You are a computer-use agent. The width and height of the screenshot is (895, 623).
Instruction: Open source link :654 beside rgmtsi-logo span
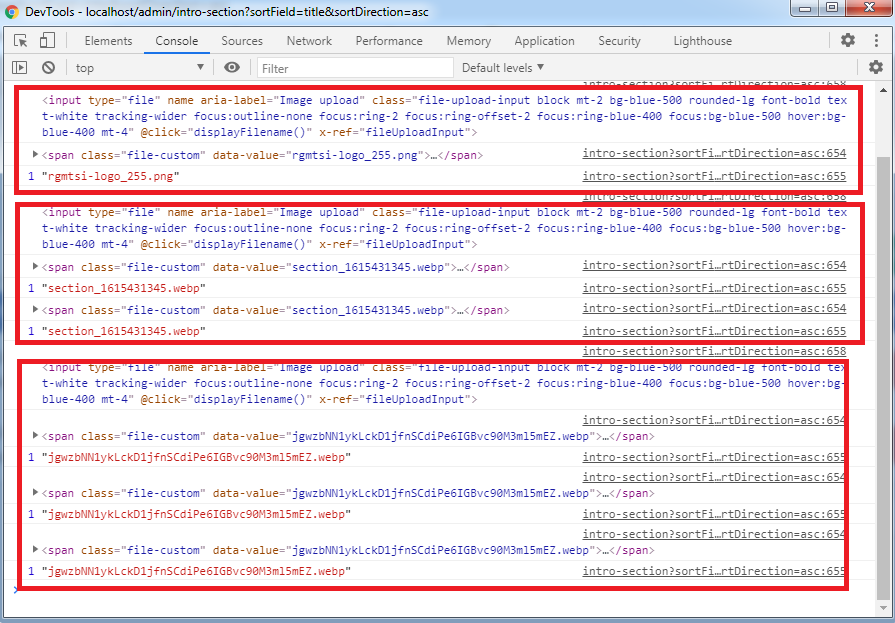(x=714, y=153)
